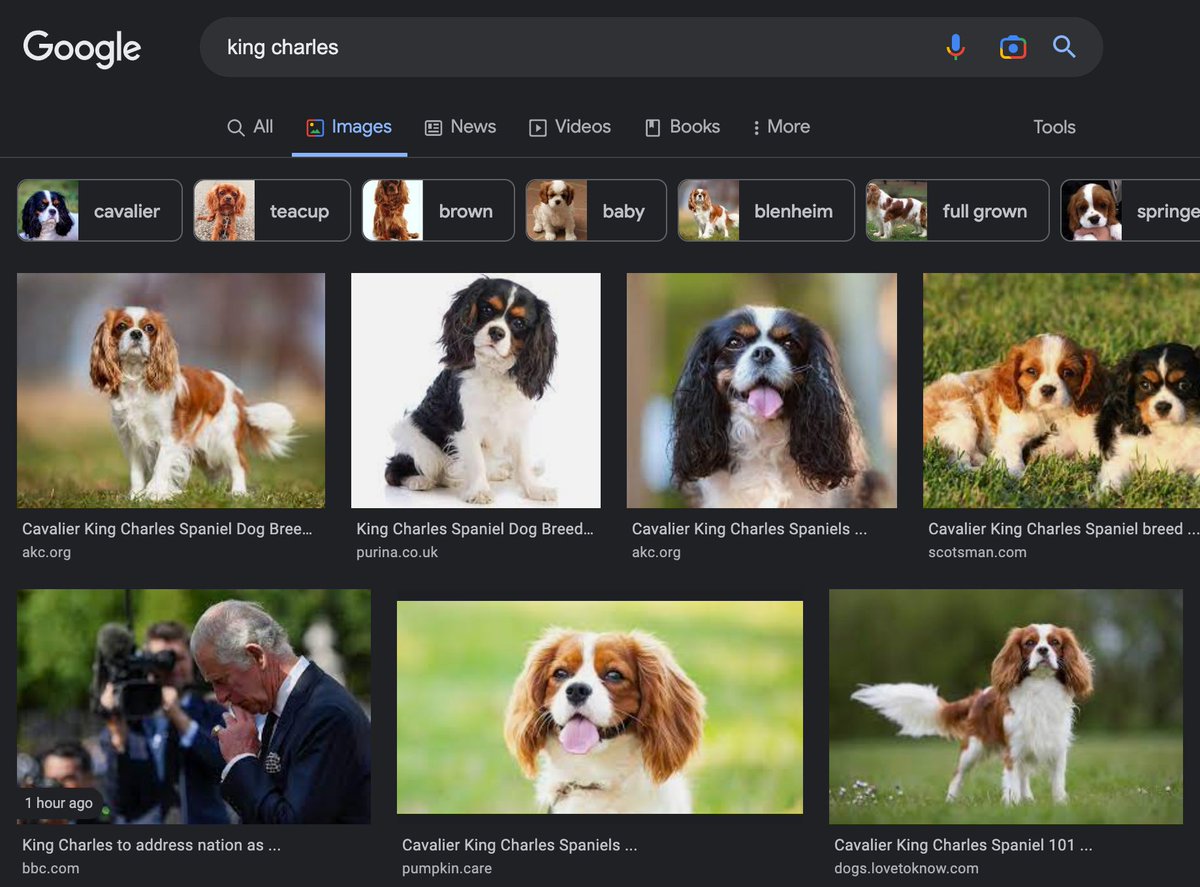Screen dimensions: 1200x887
Task: Click the full grown chip dog thumbnail
Action: tap(897, 210)
